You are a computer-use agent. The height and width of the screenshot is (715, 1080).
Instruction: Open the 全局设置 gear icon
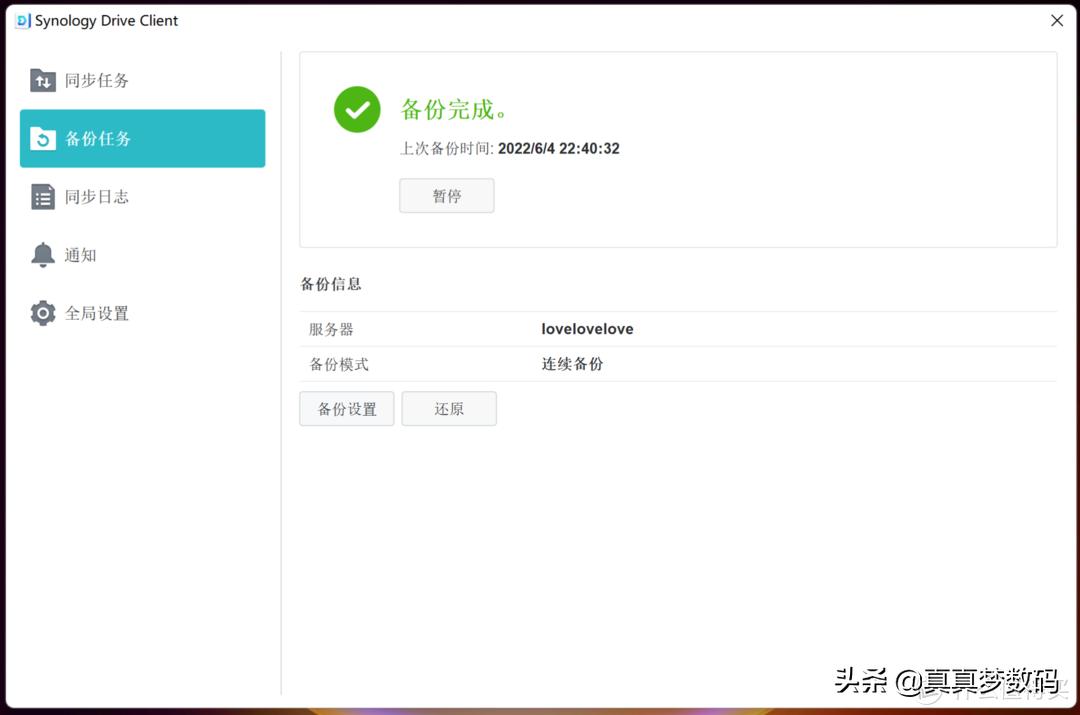(x=42, y=312)
